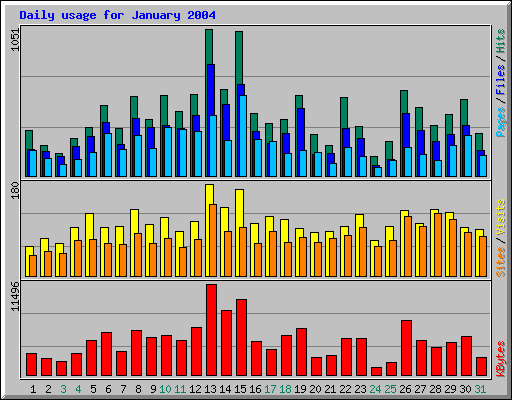Click green day 18 on the x-axis
The image size is (512, 400).
(285, 389)
